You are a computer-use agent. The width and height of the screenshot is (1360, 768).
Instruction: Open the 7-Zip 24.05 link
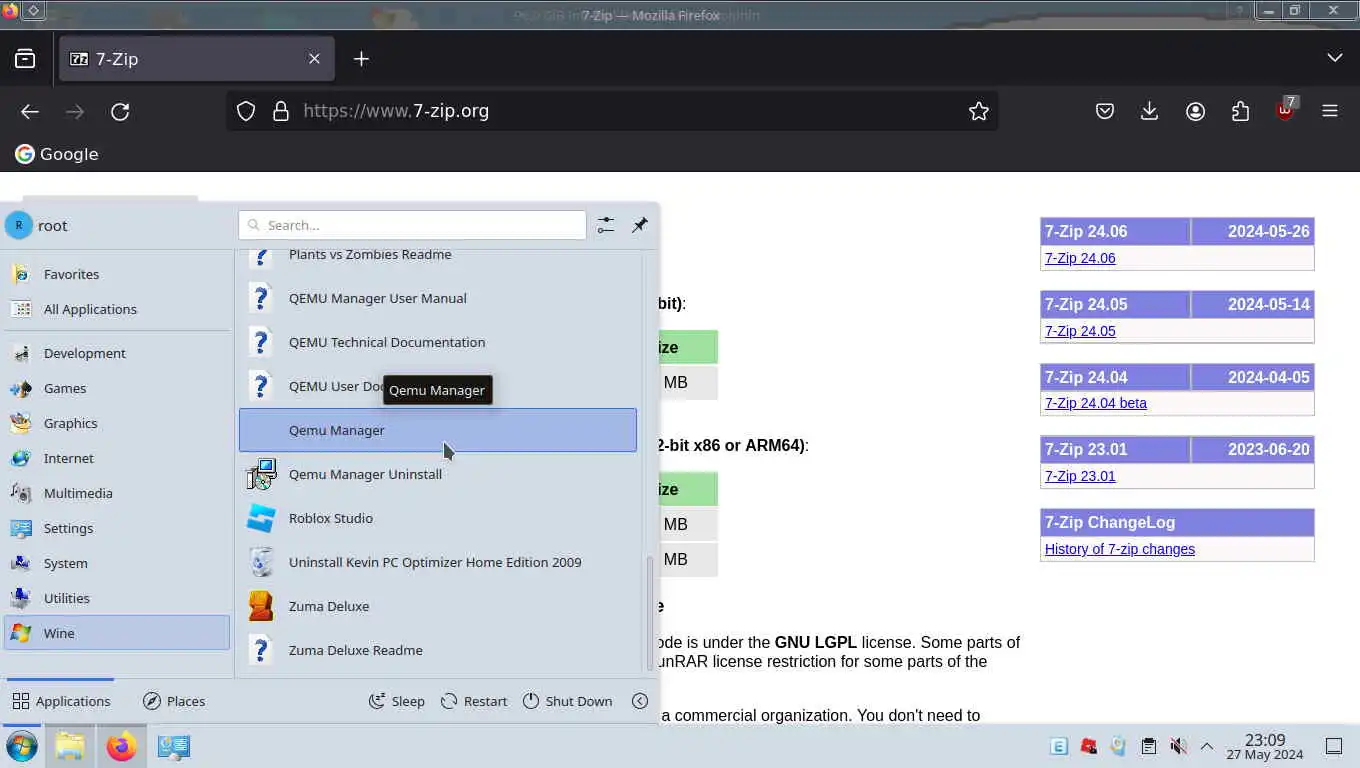click(1080, 331)
